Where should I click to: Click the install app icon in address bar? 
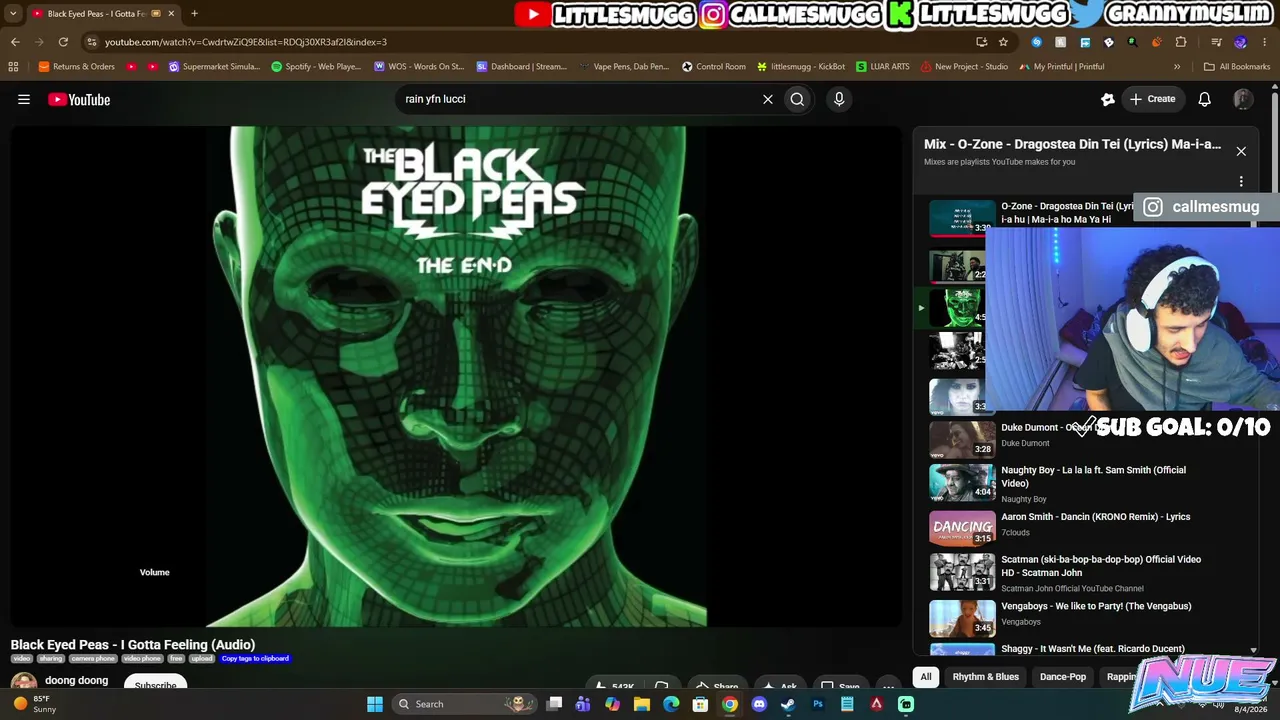click(x=981, y=42)
